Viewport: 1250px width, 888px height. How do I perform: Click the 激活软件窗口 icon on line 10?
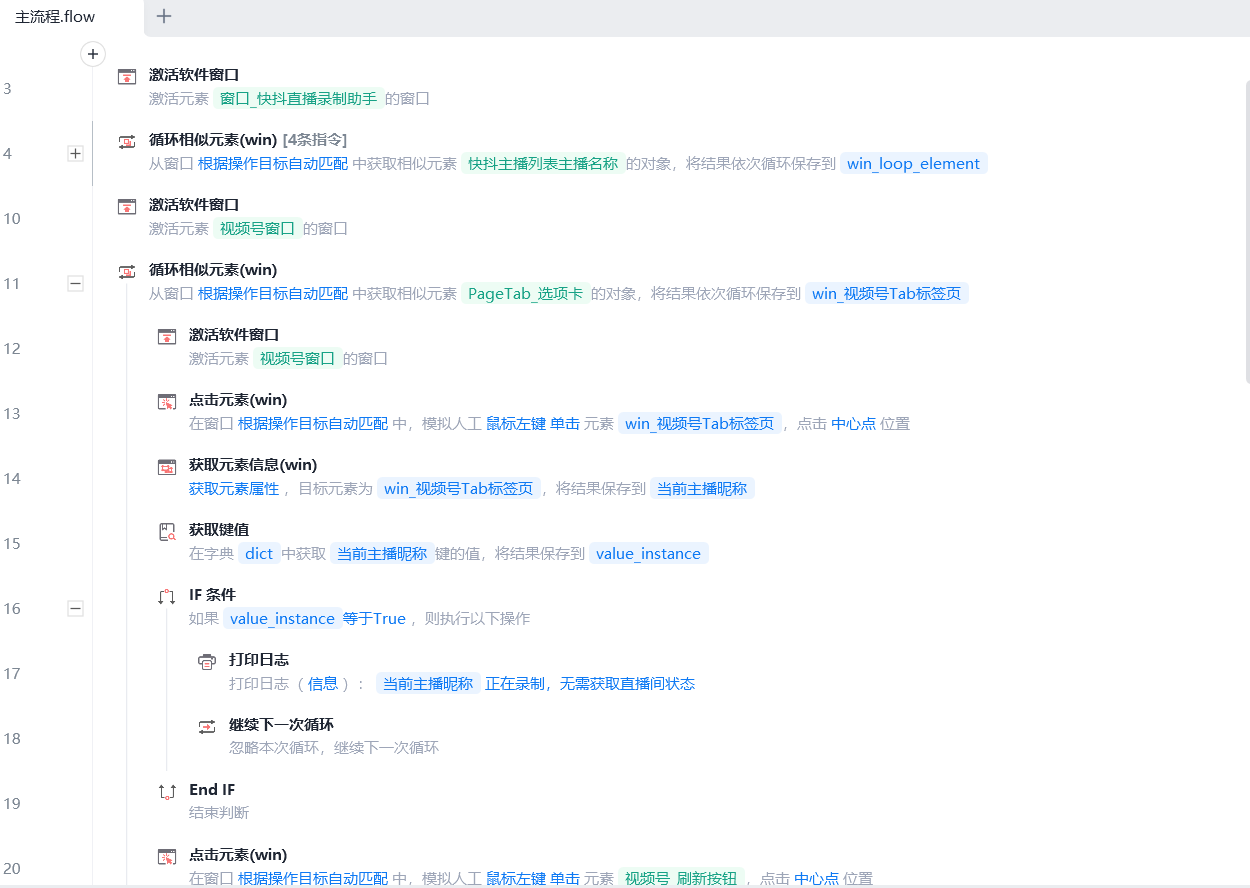[x=126, y=204]
